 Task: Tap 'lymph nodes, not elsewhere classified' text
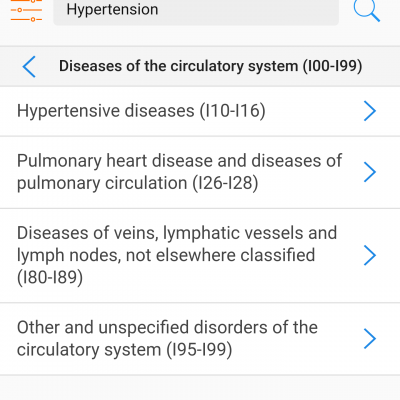point(166,255)
